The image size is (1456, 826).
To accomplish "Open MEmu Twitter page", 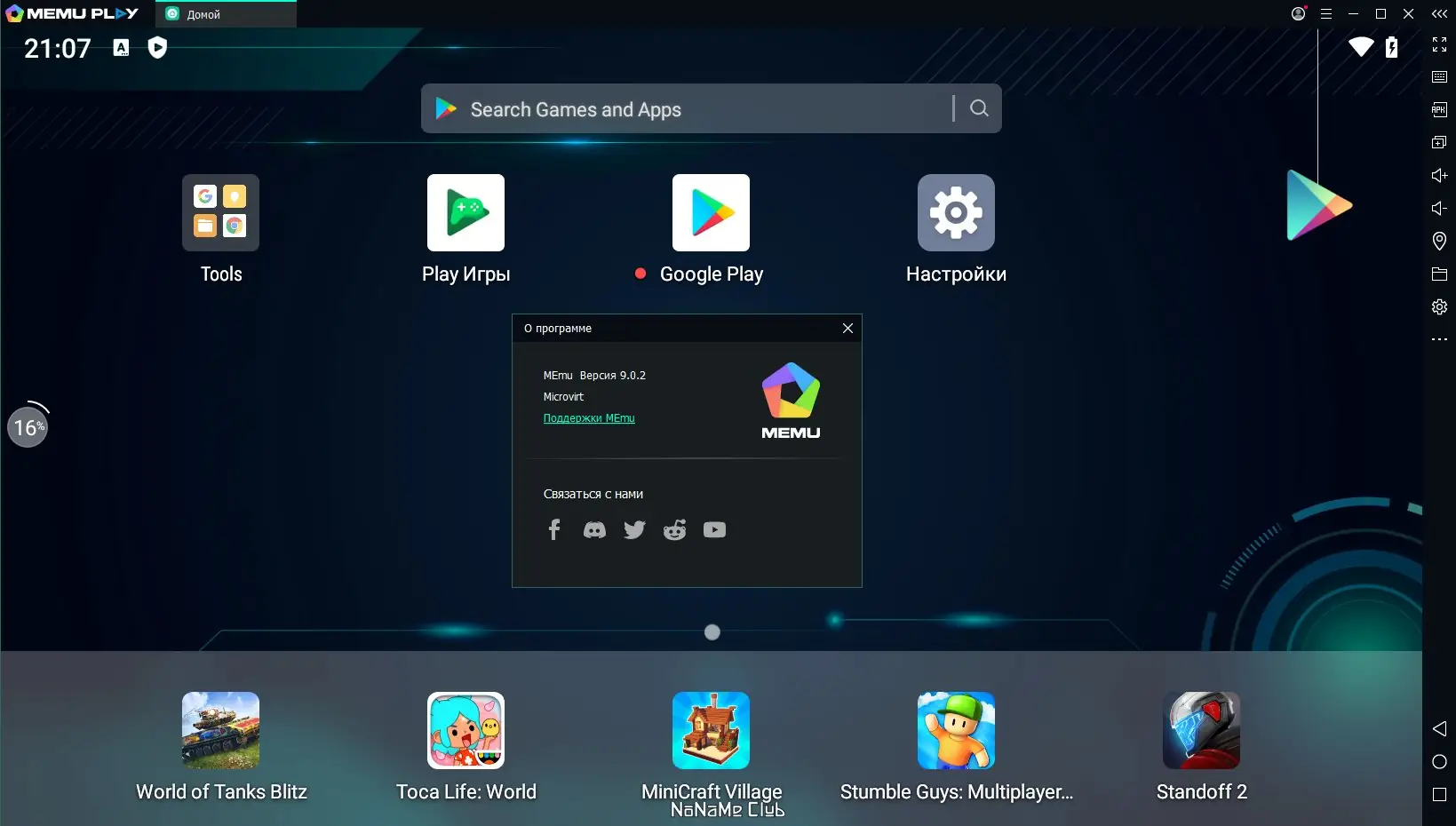I will pos(634,530).
